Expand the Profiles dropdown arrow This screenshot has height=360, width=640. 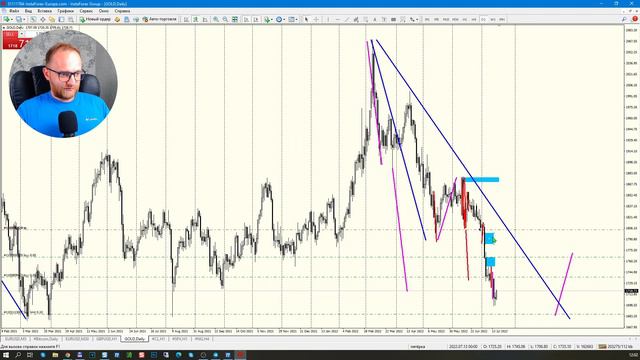click(24, 19)
